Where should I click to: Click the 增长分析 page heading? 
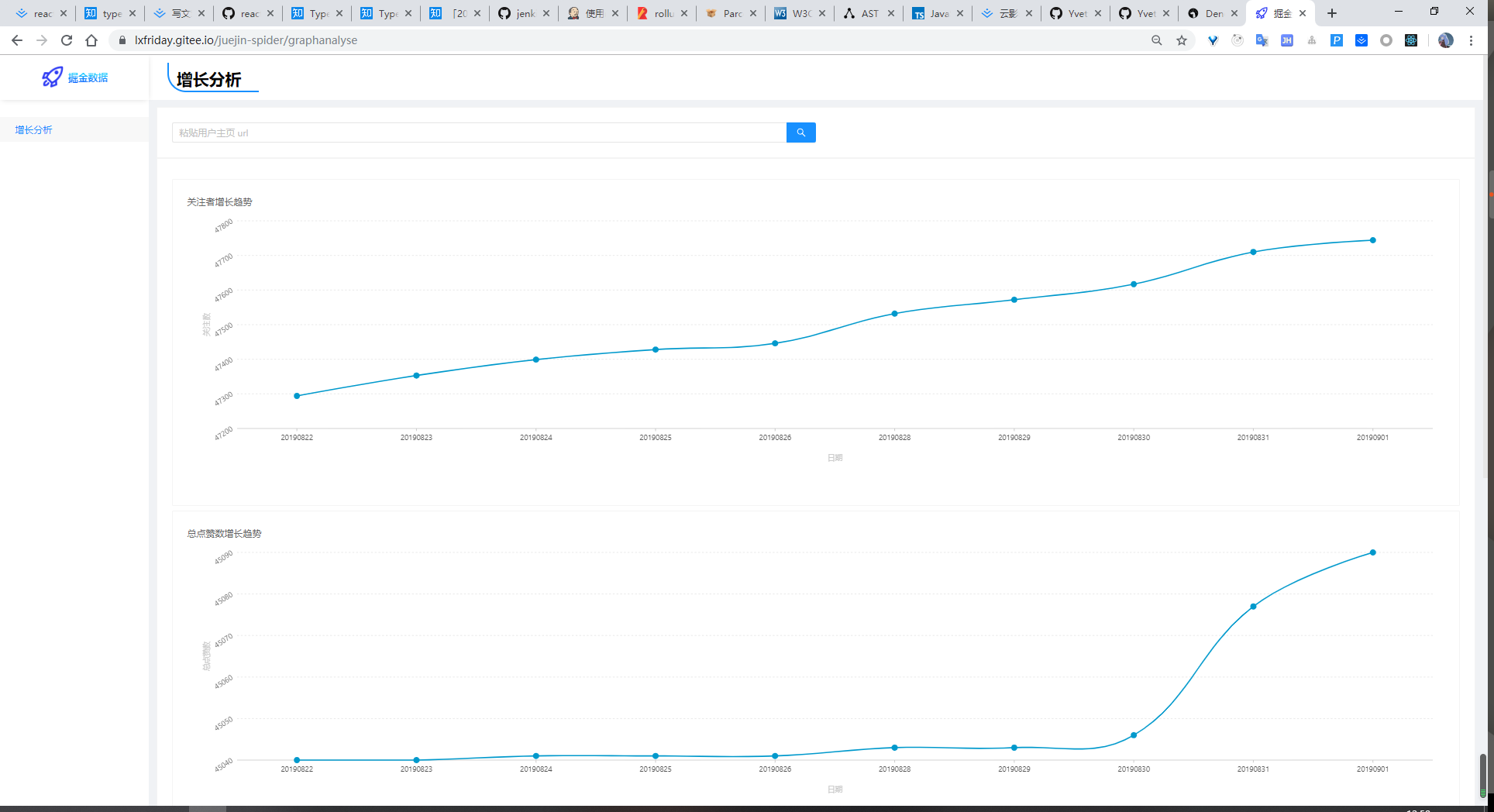click(208, 80)
